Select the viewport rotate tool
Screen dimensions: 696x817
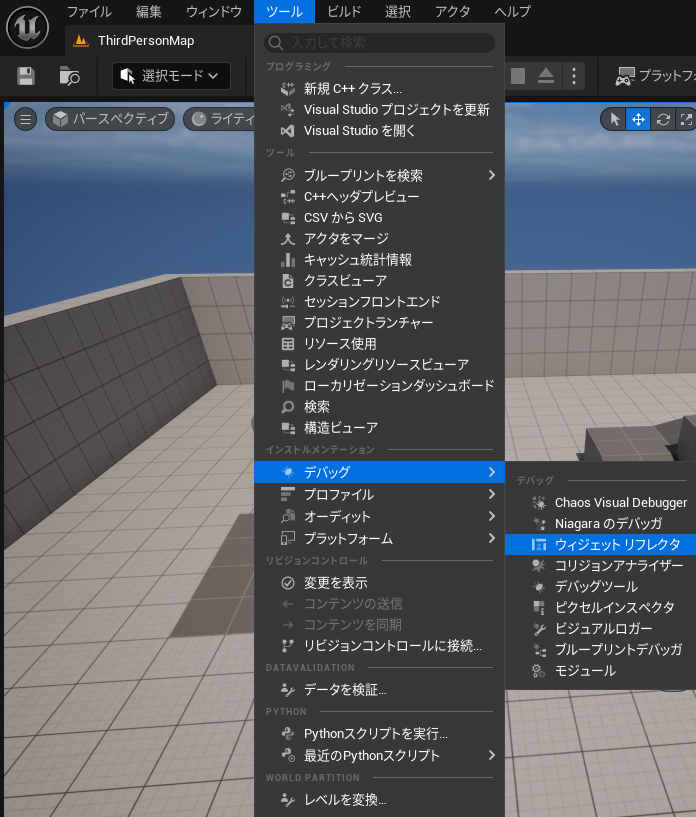pyautogui.click(x=663, y=119)
